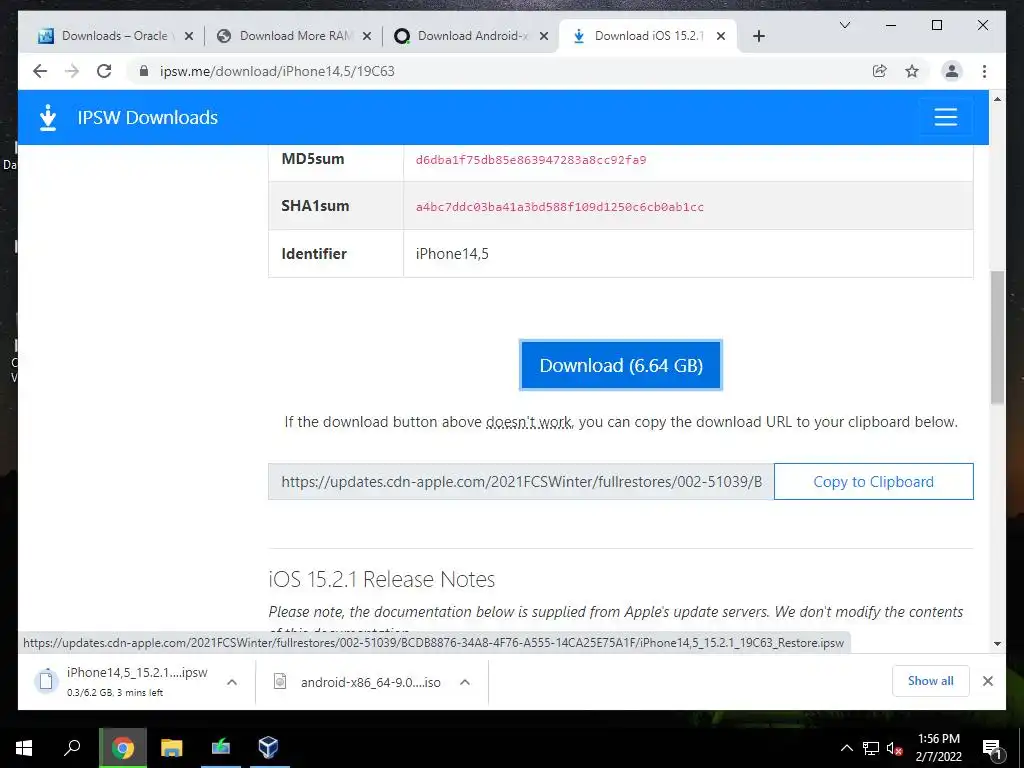The image size is (1024, 768).
Task: Click the IPSW Downloads logo icon
Action: click(48, 118)
